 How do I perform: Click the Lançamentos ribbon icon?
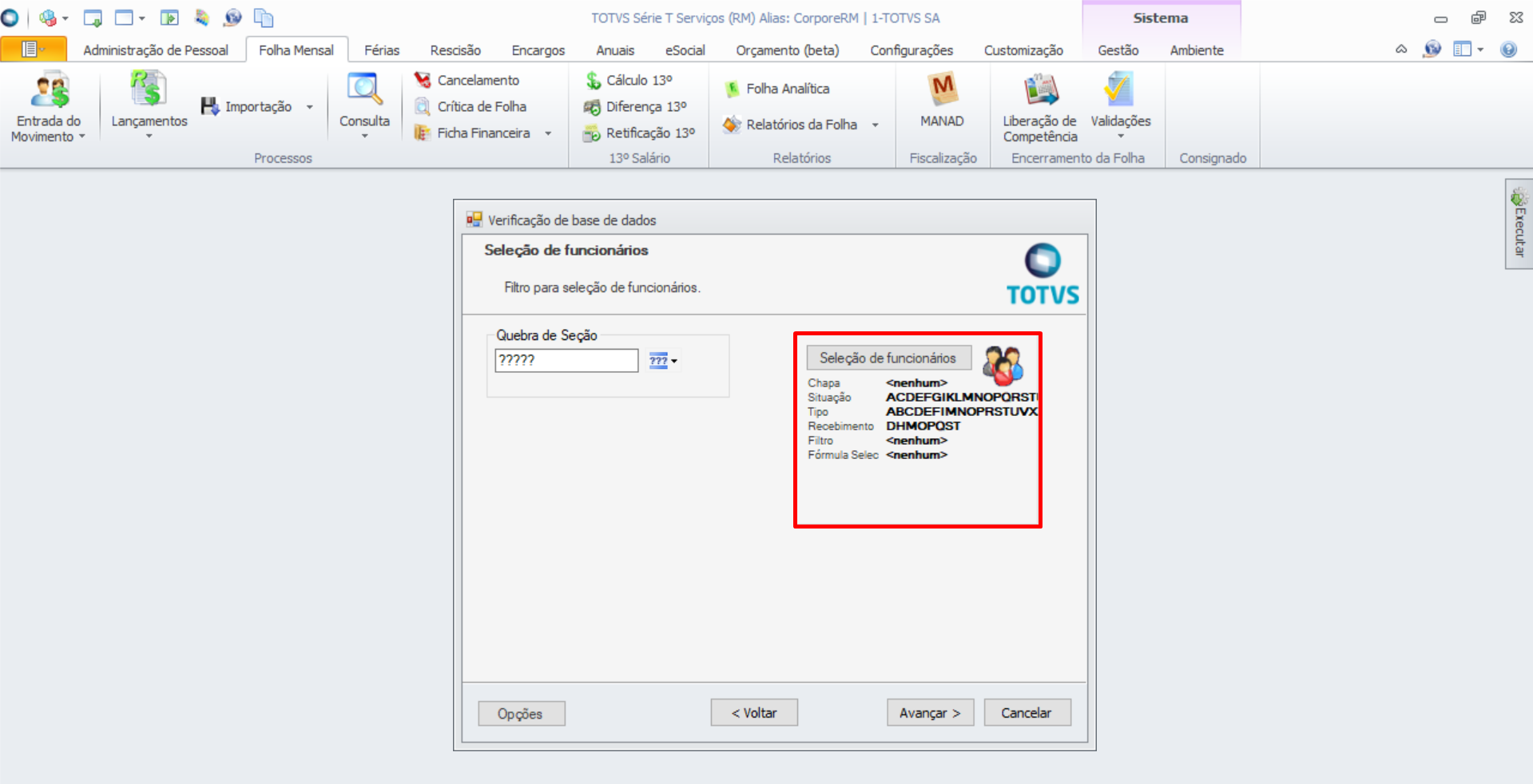[149, 89]
